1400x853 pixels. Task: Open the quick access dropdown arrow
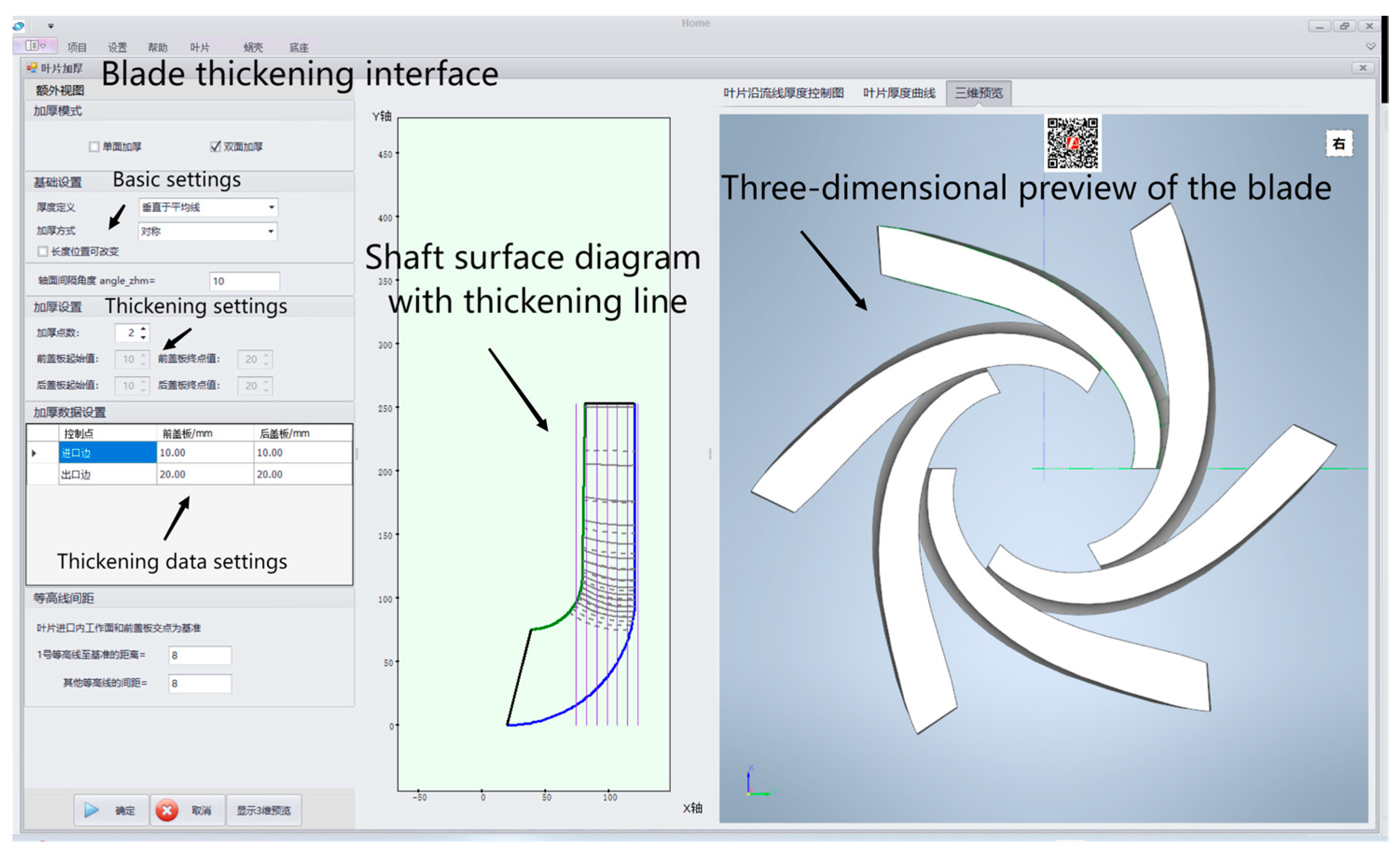(x=50, y=26)
